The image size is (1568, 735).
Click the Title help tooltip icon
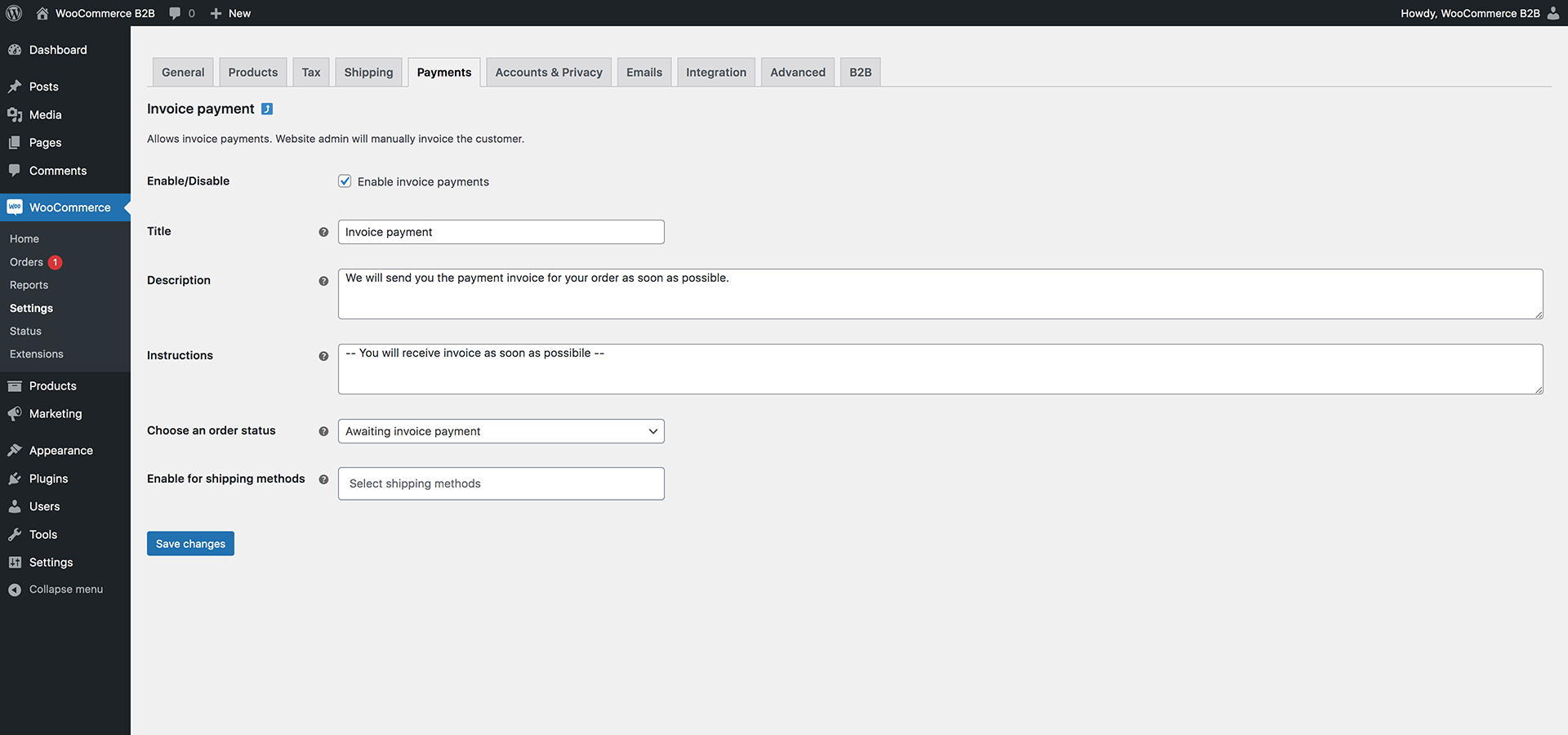pos(323,232)
